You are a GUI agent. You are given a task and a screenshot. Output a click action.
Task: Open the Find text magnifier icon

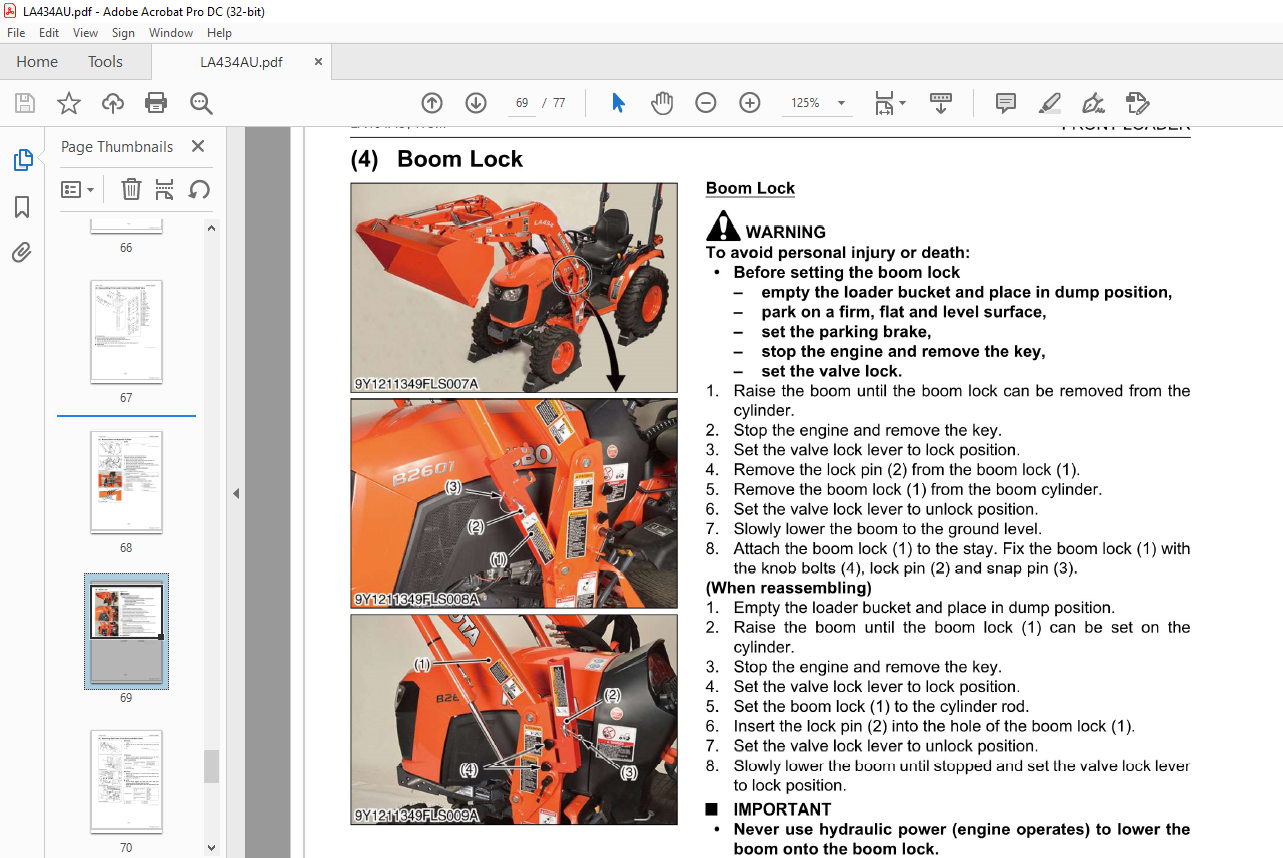[x=201, y=103]
